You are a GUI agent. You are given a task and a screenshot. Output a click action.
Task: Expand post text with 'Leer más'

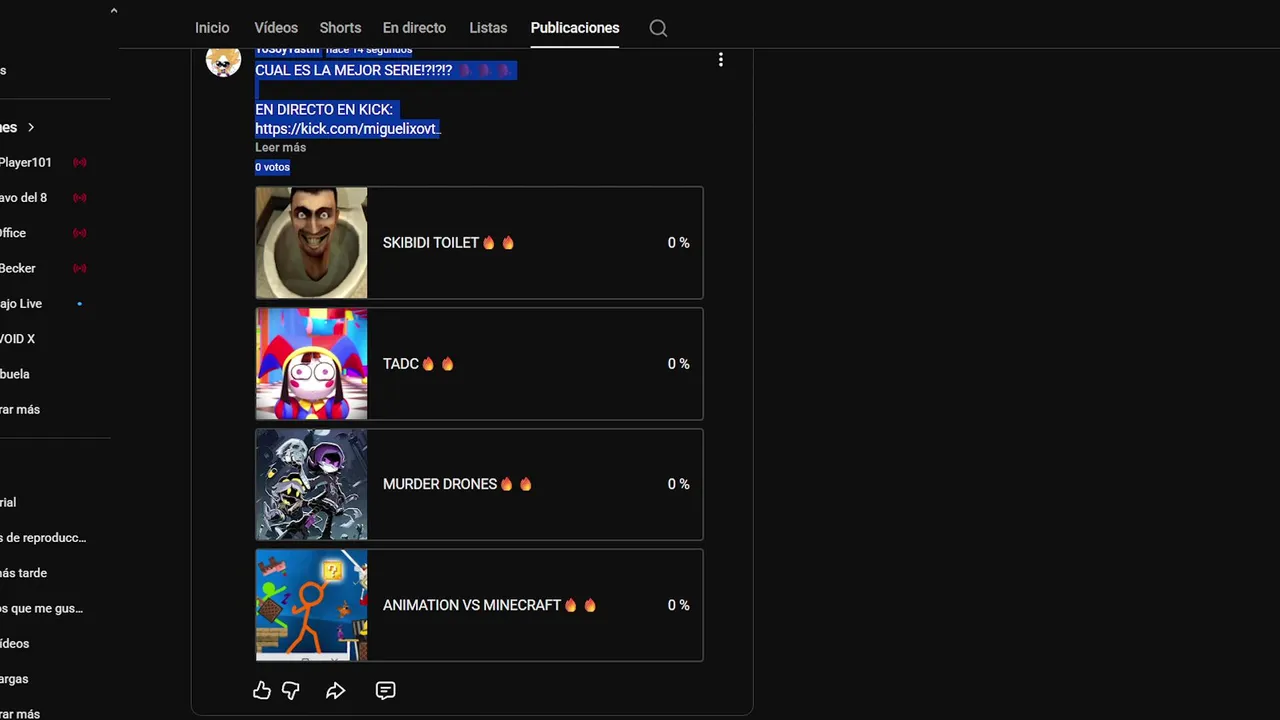pos(280,147)
